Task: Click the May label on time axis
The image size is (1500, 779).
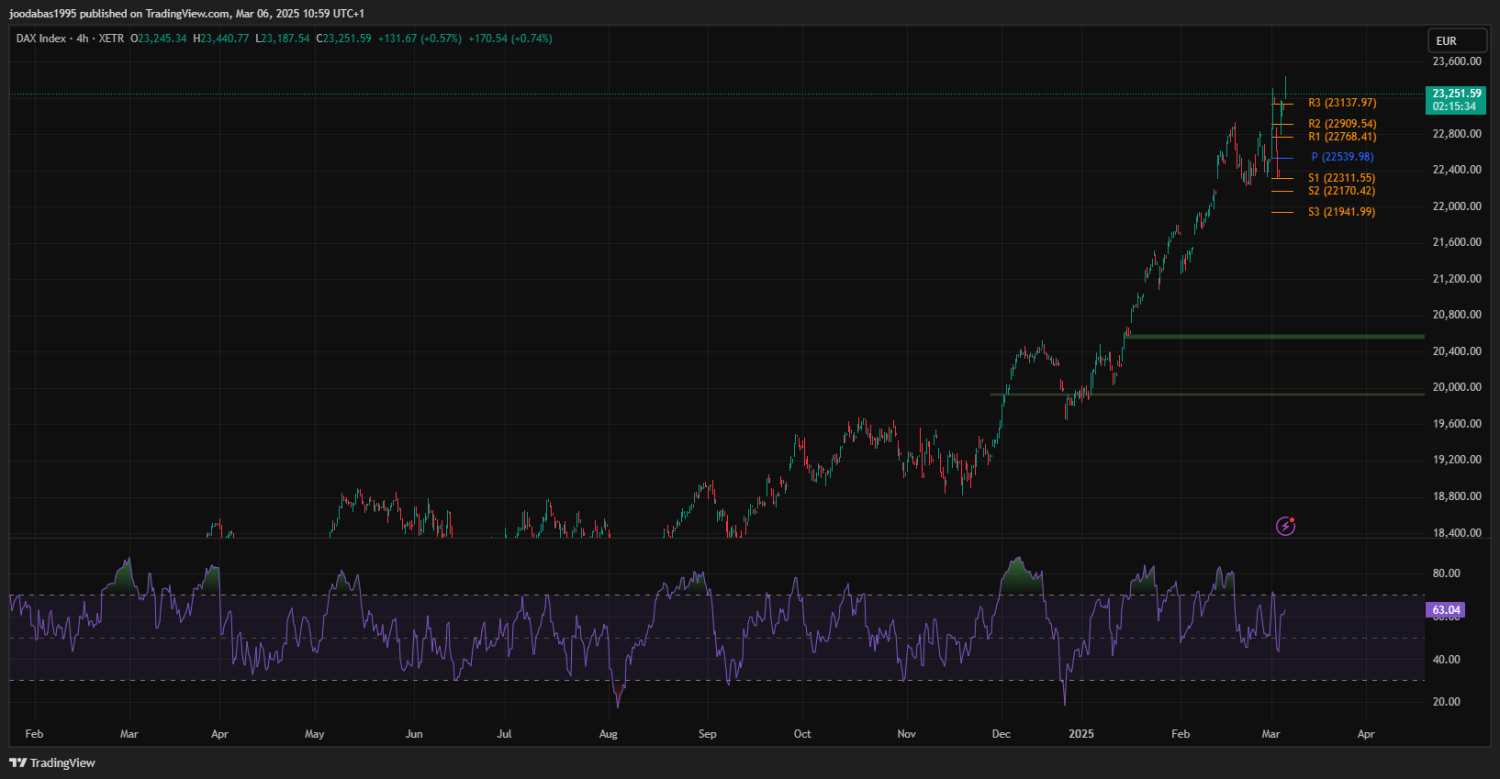Action: [315, 734]
